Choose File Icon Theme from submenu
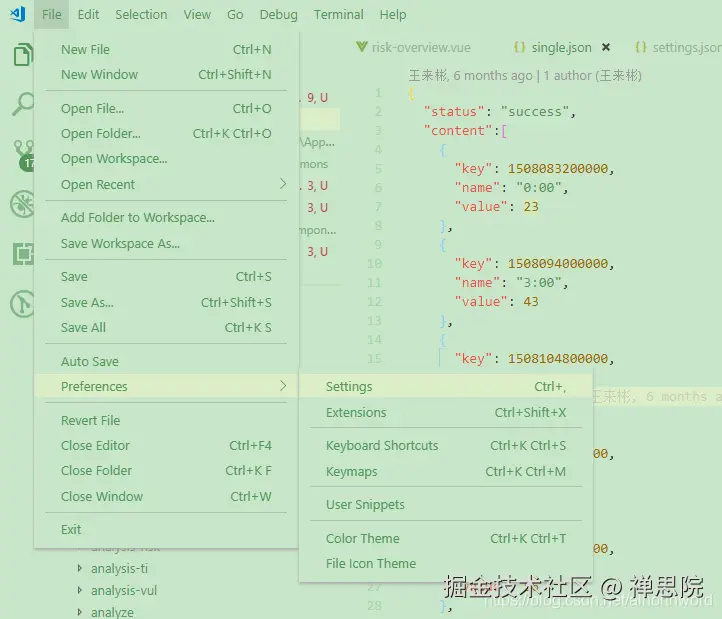 pos(446,563)
